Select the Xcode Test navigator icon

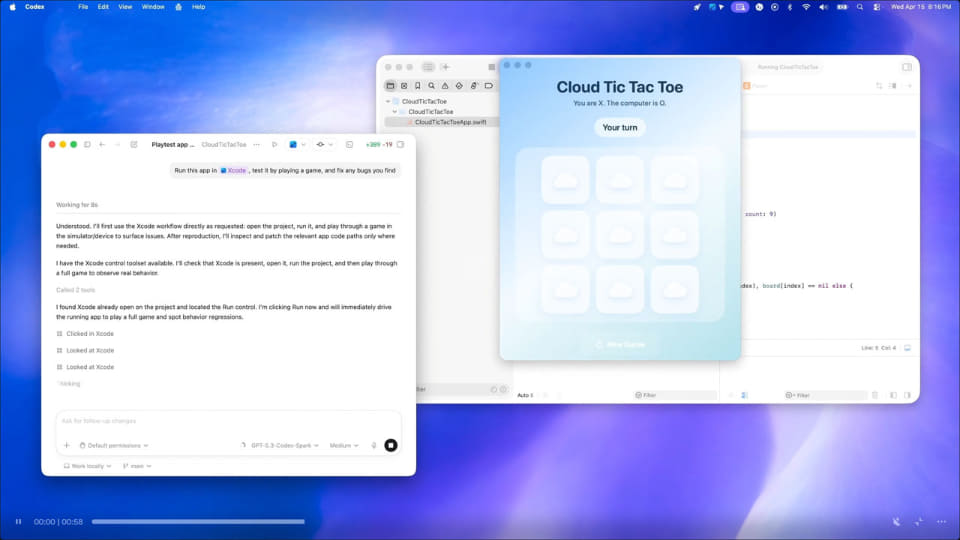[459, 86]
